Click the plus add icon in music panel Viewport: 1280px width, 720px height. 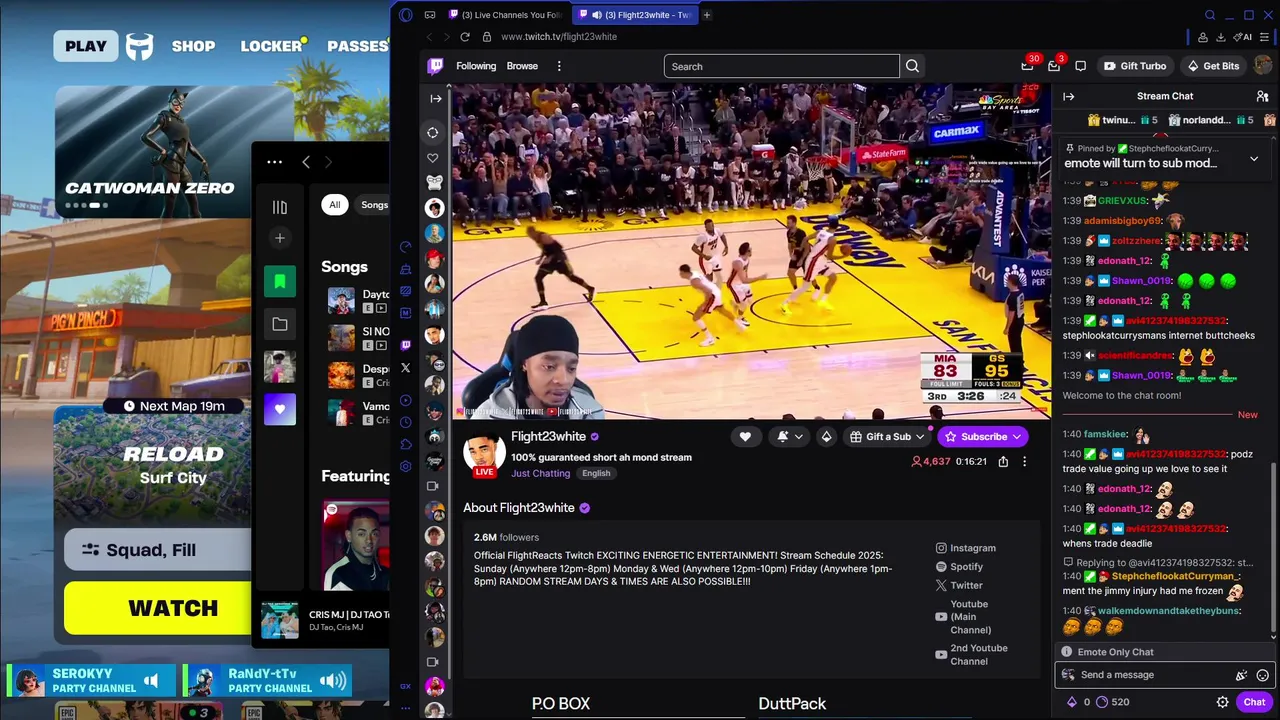(280, 238)
